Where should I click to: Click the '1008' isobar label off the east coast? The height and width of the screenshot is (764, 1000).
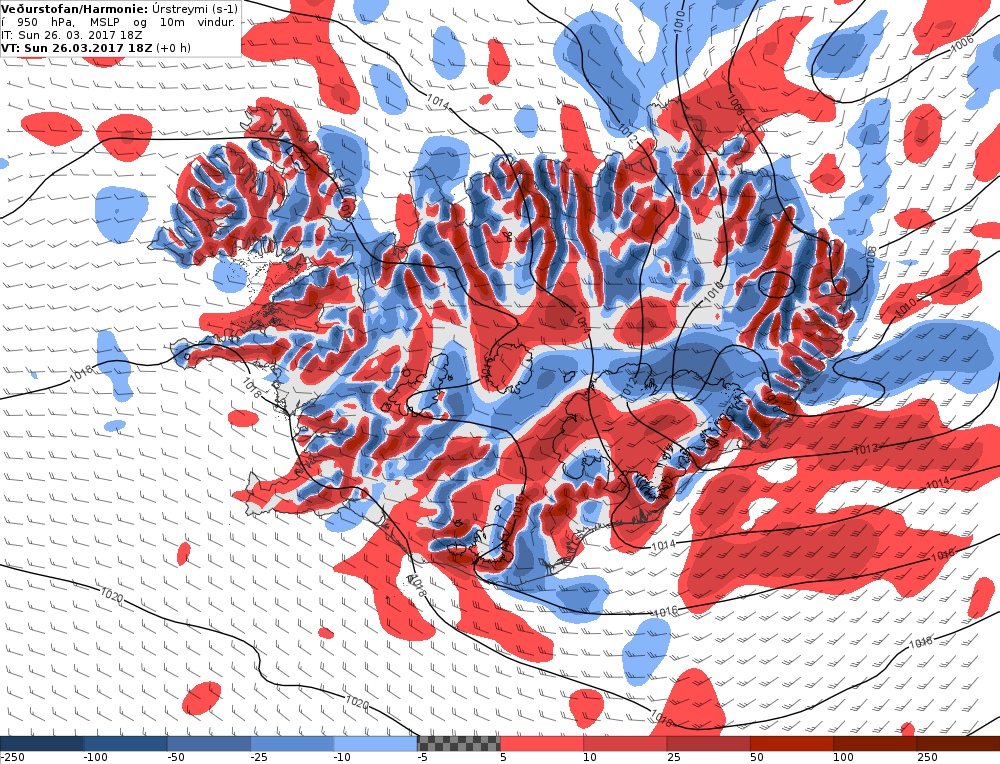point(871,256)
